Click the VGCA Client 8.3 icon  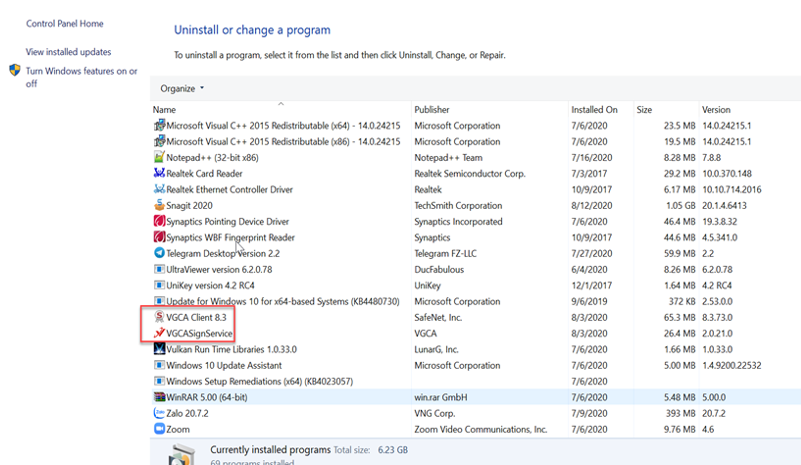point(159,317)
